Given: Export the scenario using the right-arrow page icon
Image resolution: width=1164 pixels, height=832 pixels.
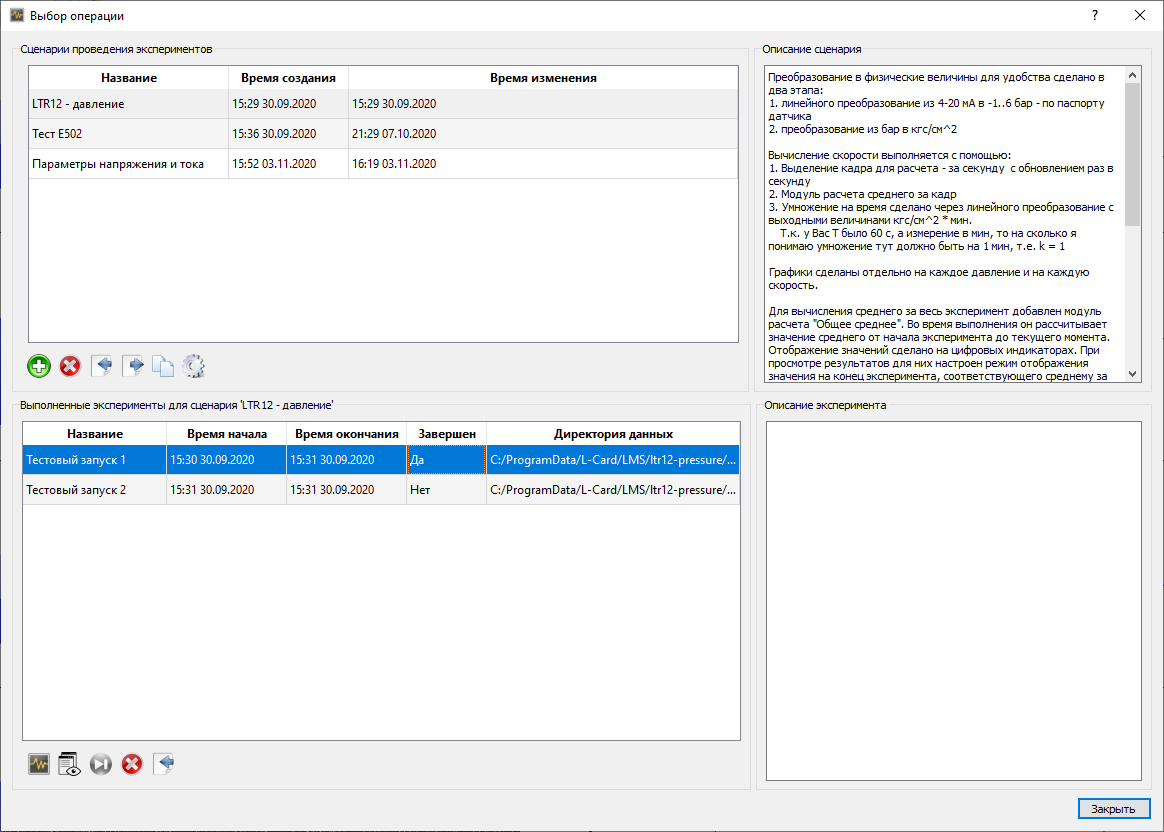Looking at the screenshot, I should [132, 366].
